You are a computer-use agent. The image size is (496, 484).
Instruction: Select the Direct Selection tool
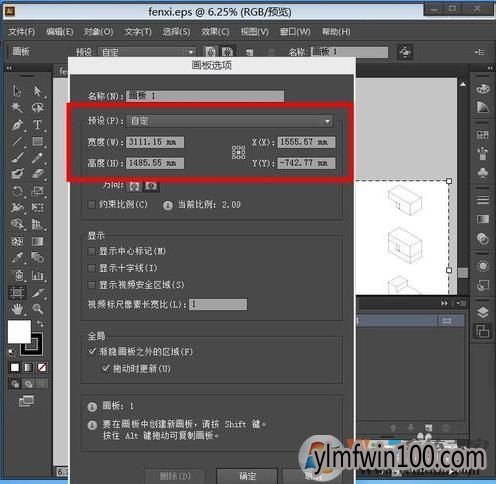(37, 91)
